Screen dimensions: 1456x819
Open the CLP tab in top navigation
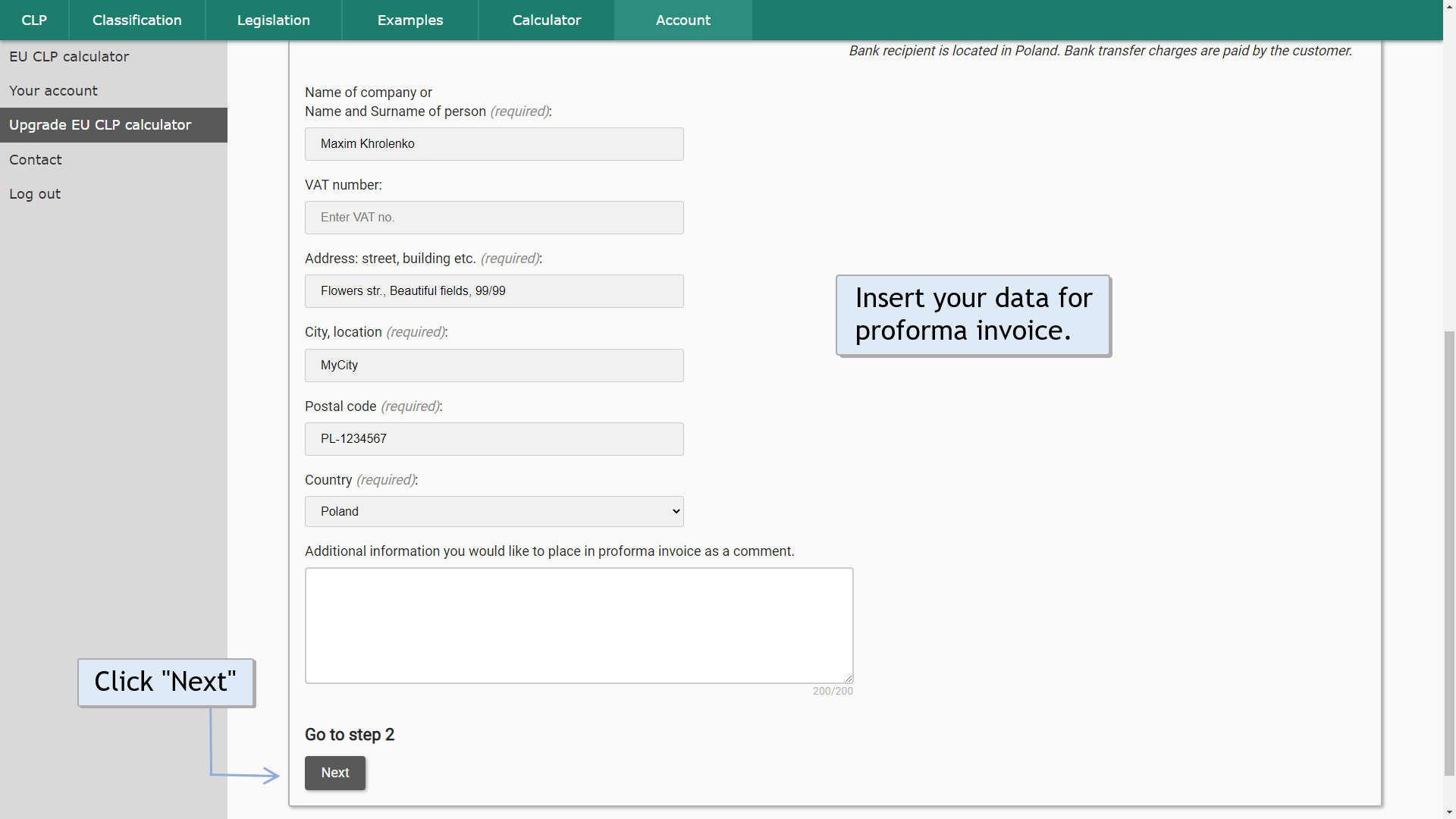[x=34, y=20]
